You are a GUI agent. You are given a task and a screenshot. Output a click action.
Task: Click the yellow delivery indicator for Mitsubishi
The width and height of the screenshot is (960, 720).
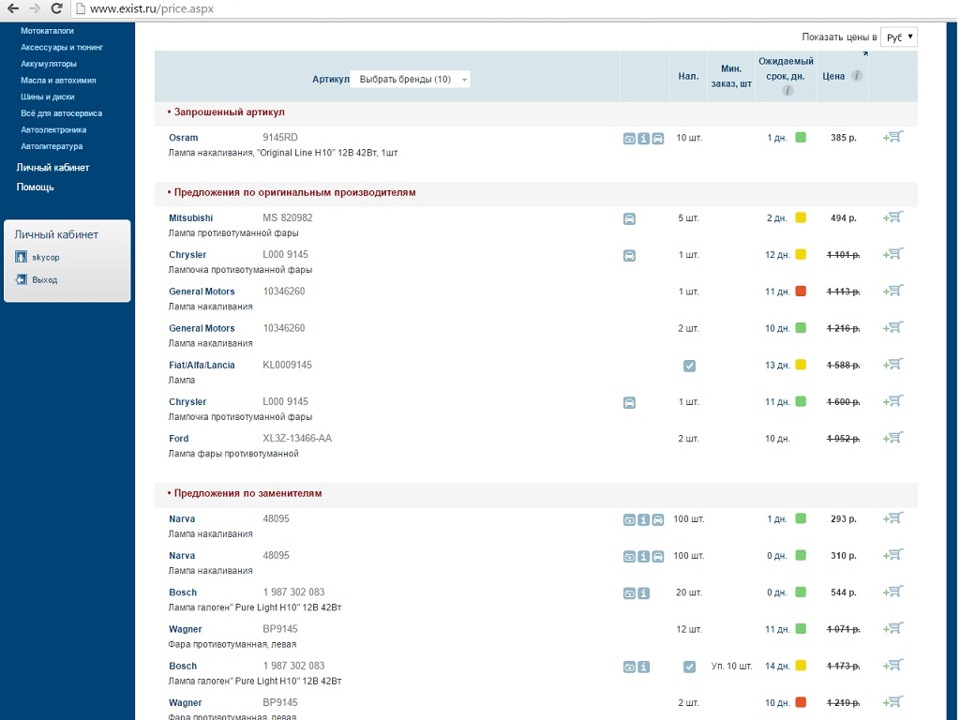[x=800, y=217]
